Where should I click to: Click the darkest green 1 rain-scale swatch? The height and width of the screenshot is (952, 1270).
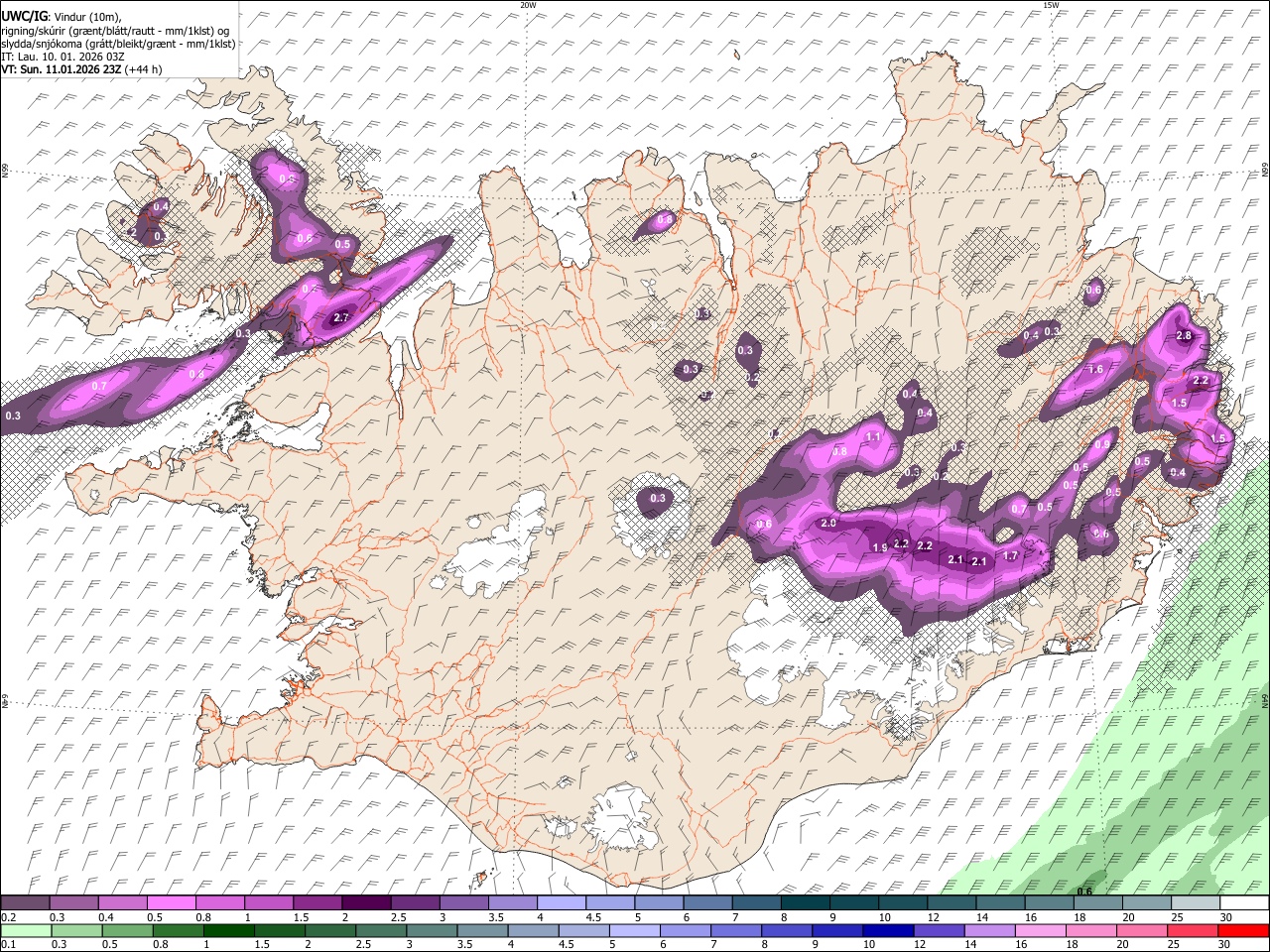228,930
